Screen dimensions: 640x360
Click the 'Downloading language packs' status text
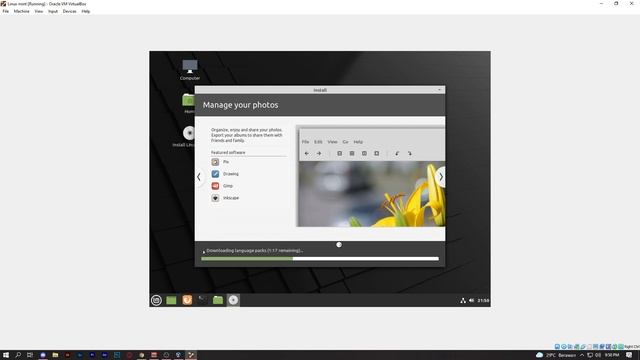pos(255,251)
